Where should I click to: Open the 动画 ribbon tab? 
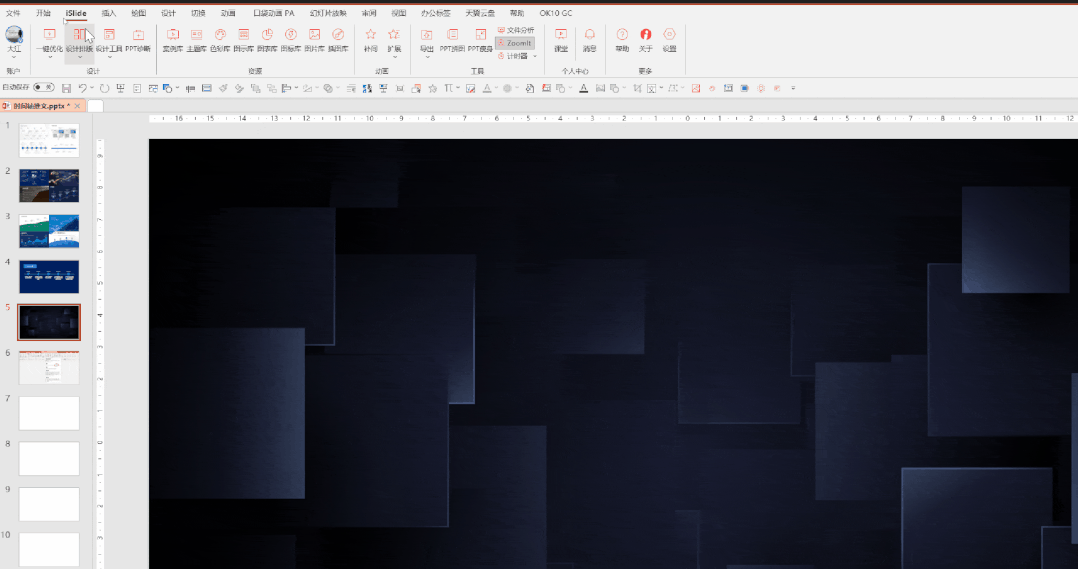pyautogui.click(x=228, y=13)
